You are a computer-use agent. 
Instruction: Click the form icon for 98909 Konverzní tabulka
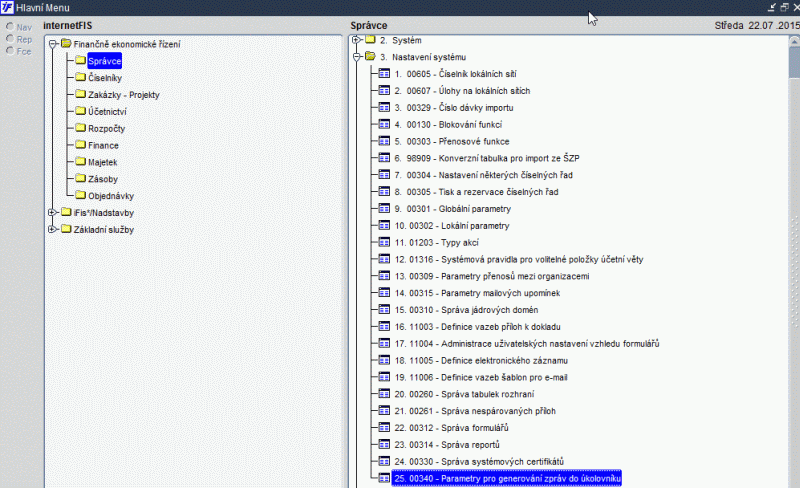click(384, 158)
